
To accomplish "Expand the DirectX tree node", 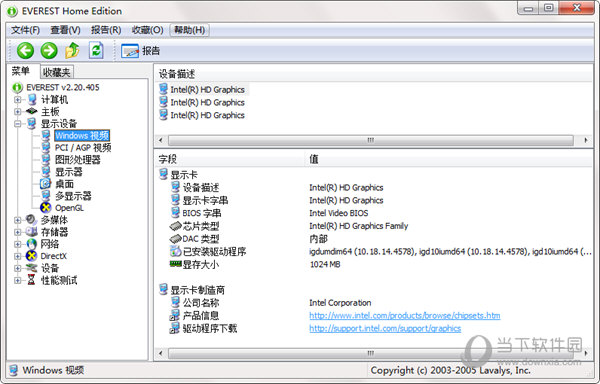I will 18,256.
